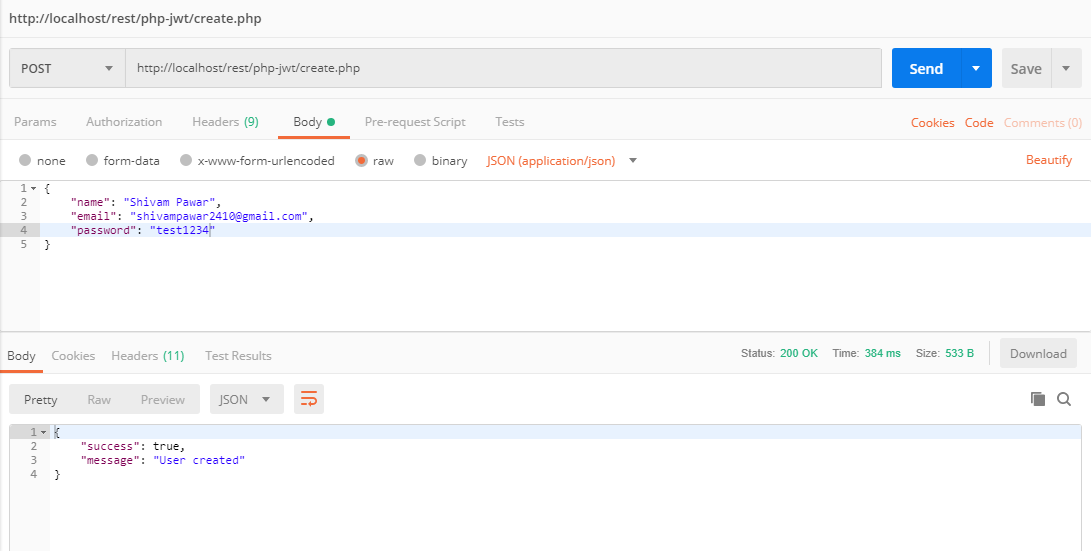Toggle response line wrap icon
Screen dimensions: 1091x551
click(309, 399)
